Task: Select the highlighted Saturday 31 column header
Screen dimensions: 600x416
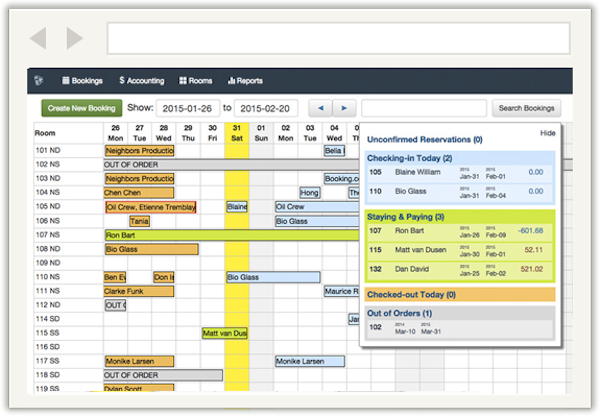Action: click(236, 133)
